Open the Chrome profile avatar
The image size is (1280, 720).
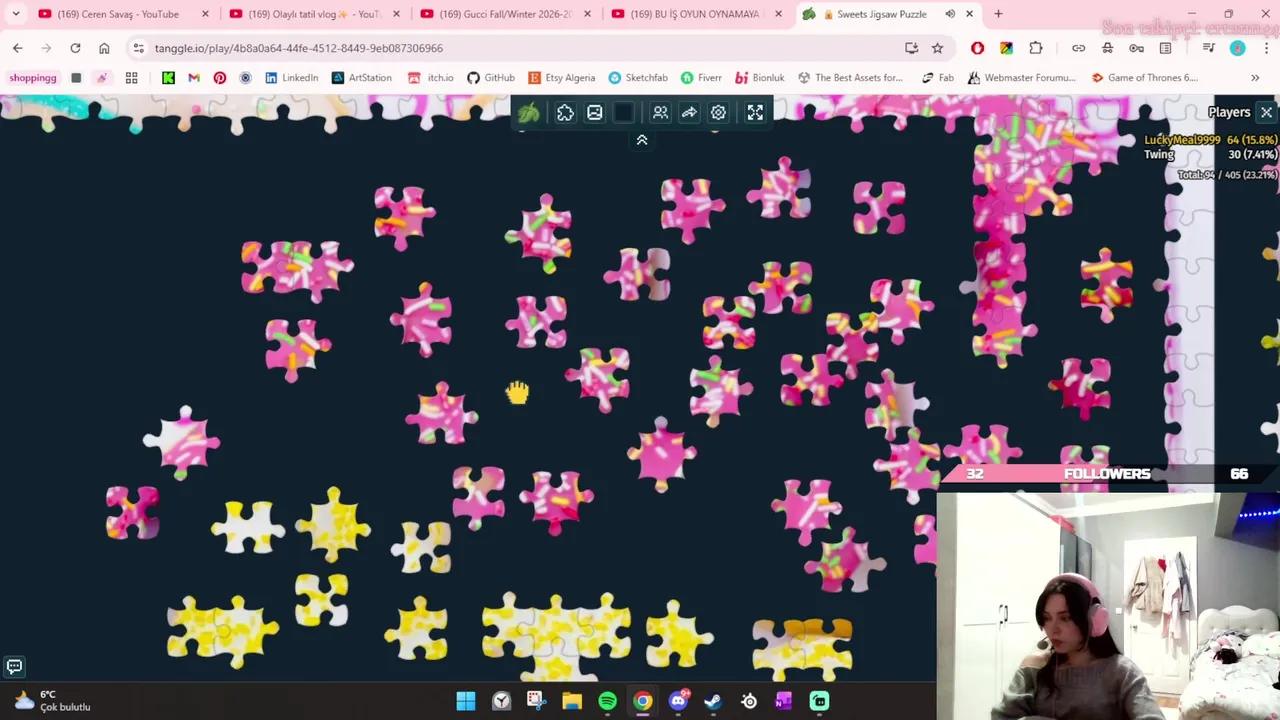coord(1237,48)
